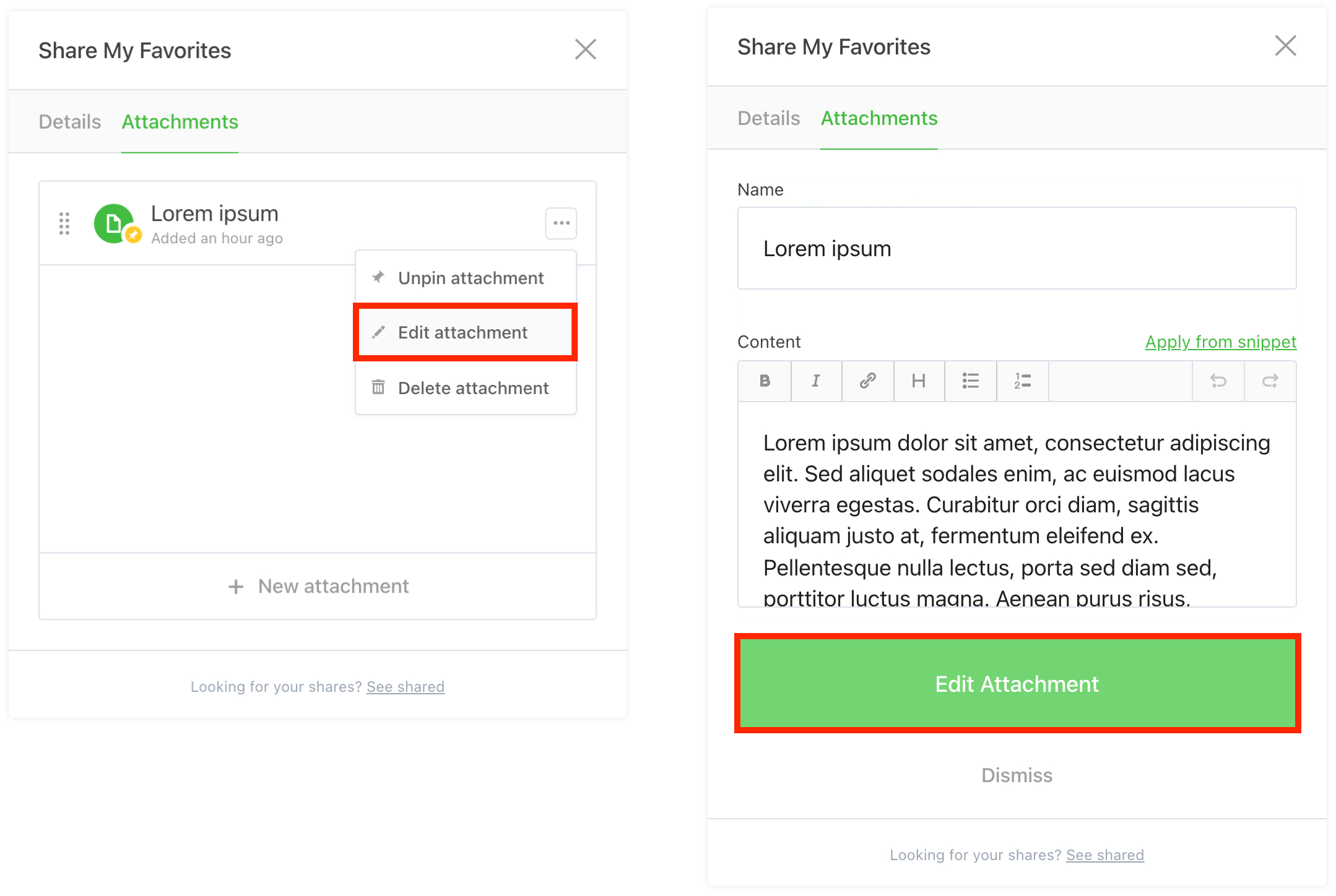Choose Delete attachment from the menu
1336x896 pixels.
pos(473,389)
